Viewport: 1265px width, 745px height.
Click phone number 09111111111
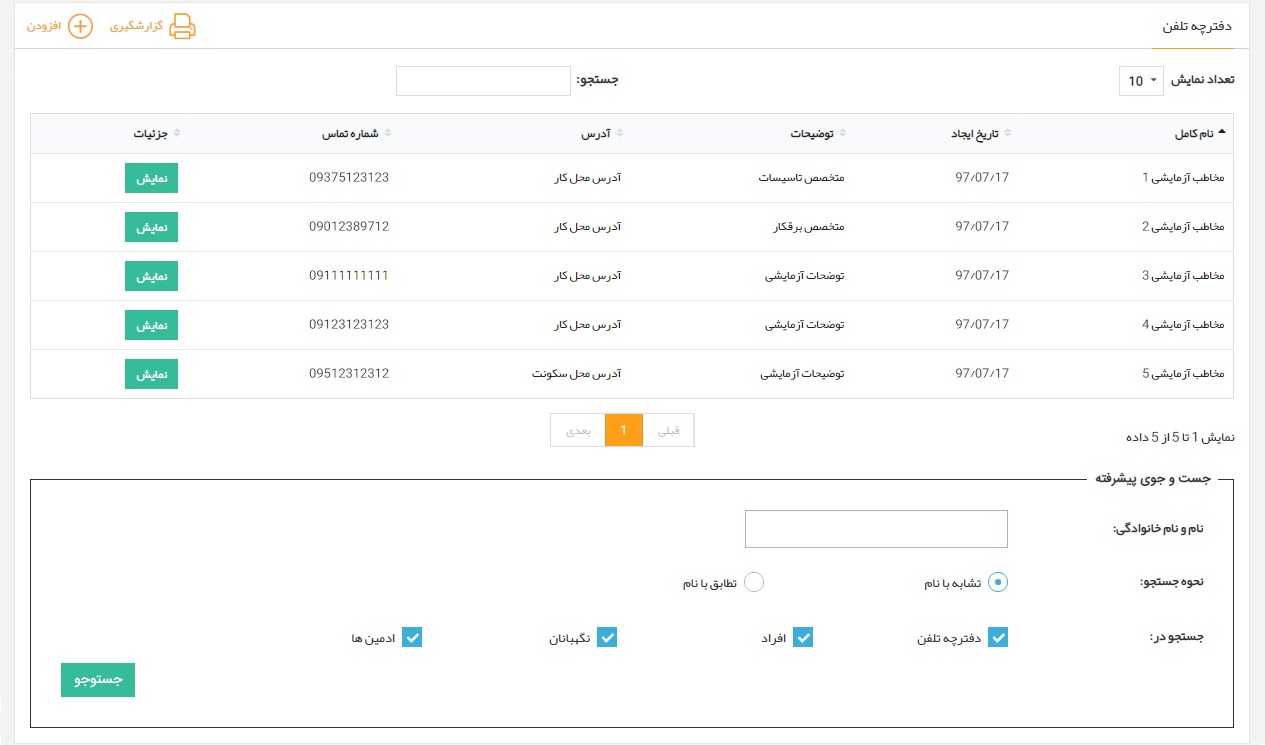tap(349, 276)
